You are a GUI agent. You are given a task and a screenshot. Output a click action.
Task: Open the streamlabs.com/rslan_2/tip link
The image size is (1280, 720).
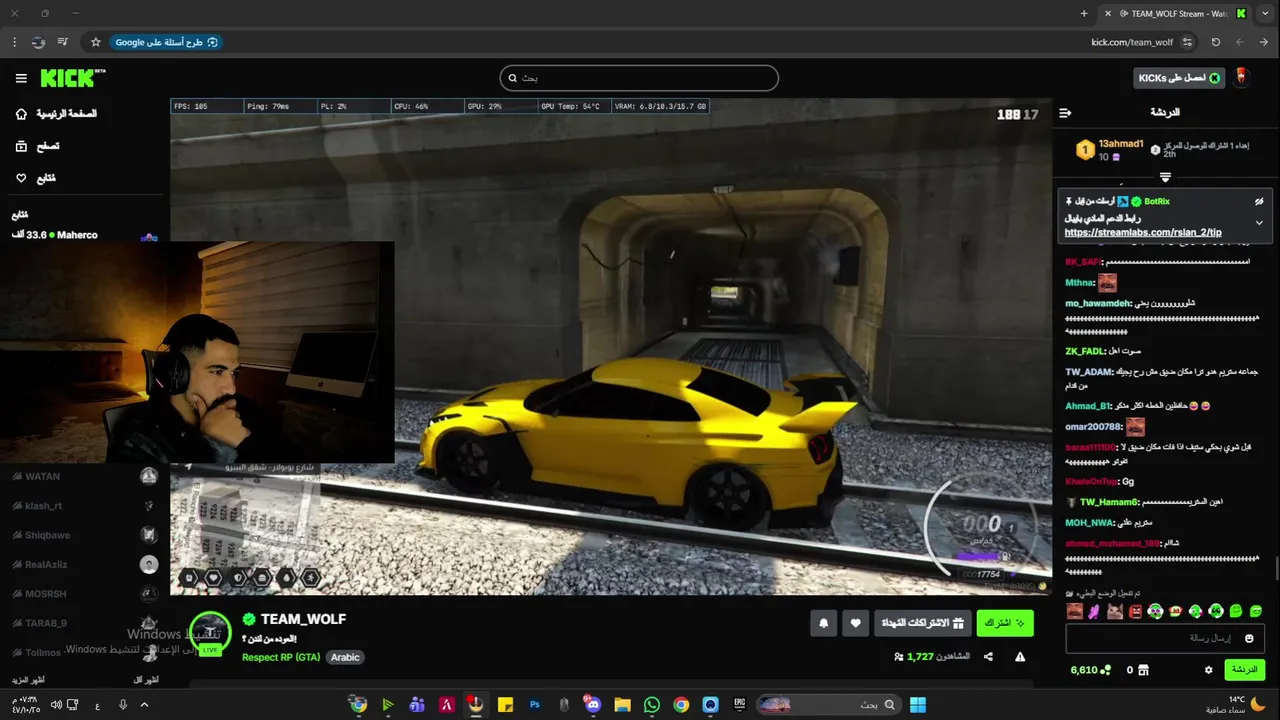(x=1143, y=232)
